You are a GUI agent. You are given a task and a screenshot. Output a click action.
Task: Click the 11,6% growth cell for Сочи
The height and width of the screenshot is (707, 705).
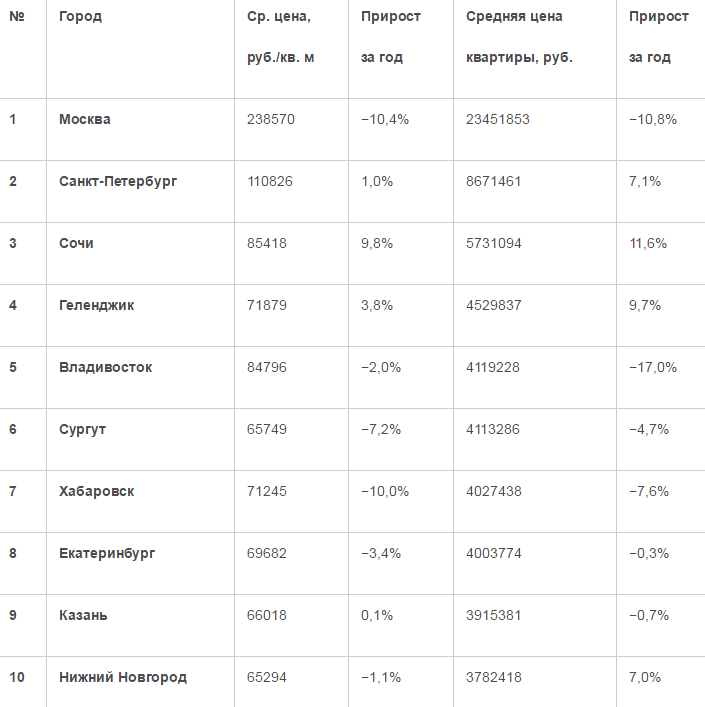click(648, 243)
